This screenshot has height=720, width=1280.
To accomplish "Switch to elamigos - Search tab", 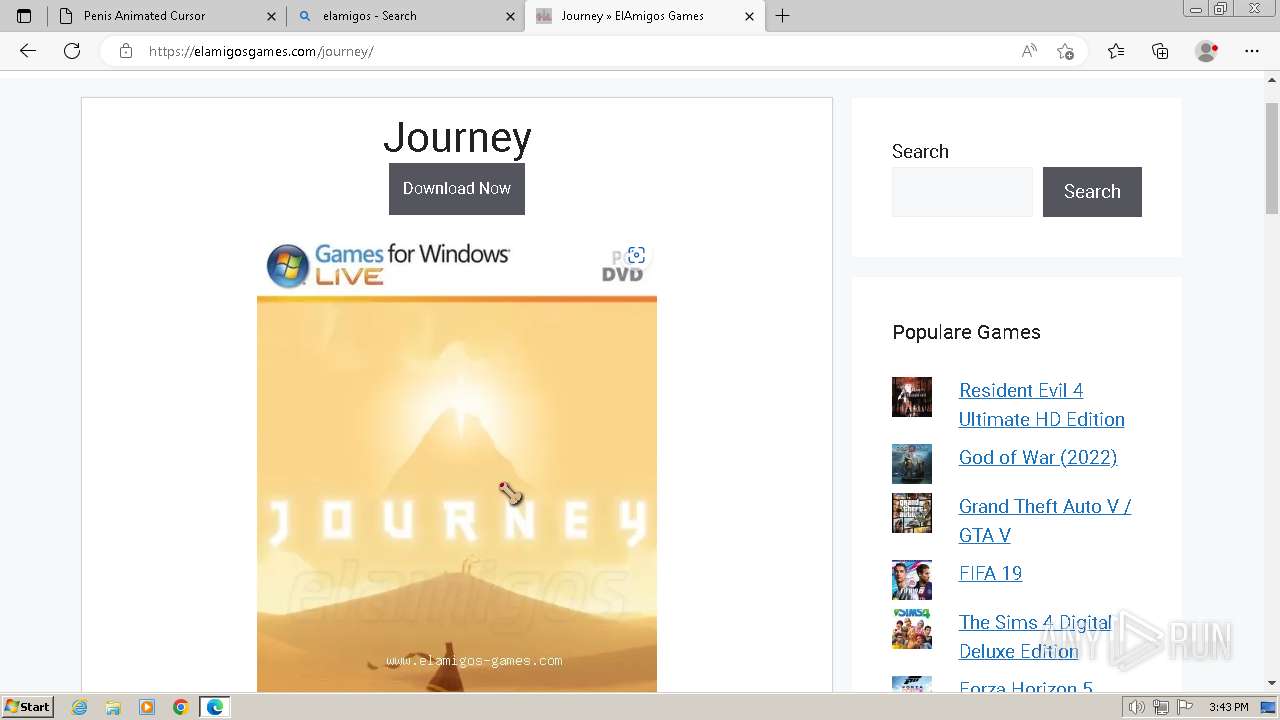I will (x=405, y=16).
